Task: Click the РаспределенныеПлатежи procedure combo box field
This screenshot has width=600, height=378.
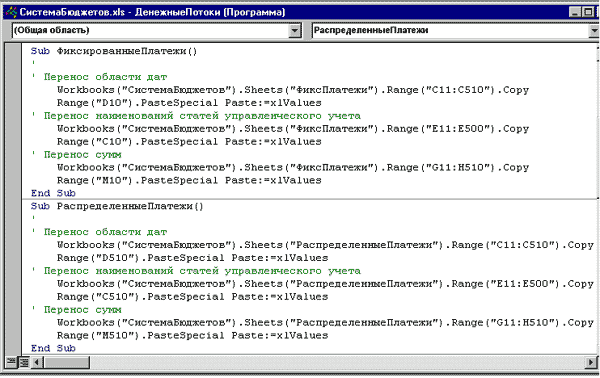Action: click(x=455, y=31)
